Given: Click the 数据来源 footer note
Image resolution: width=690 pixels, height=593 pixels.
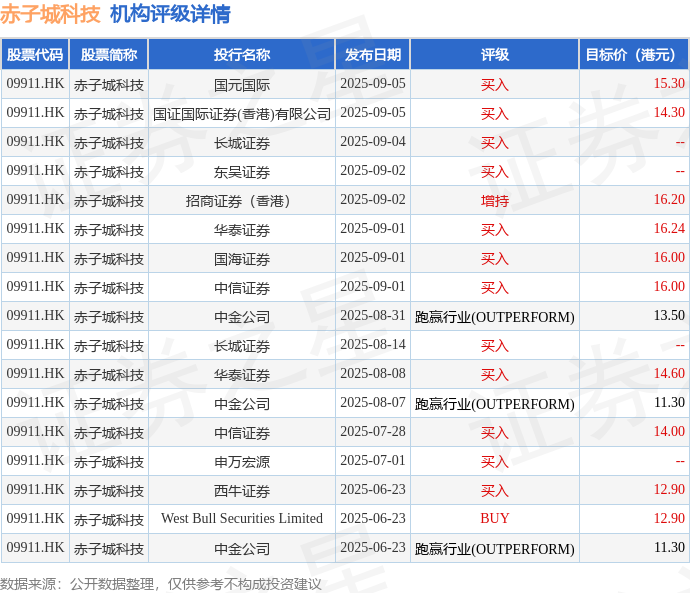Looking at the screenshot, I should 161,584.
